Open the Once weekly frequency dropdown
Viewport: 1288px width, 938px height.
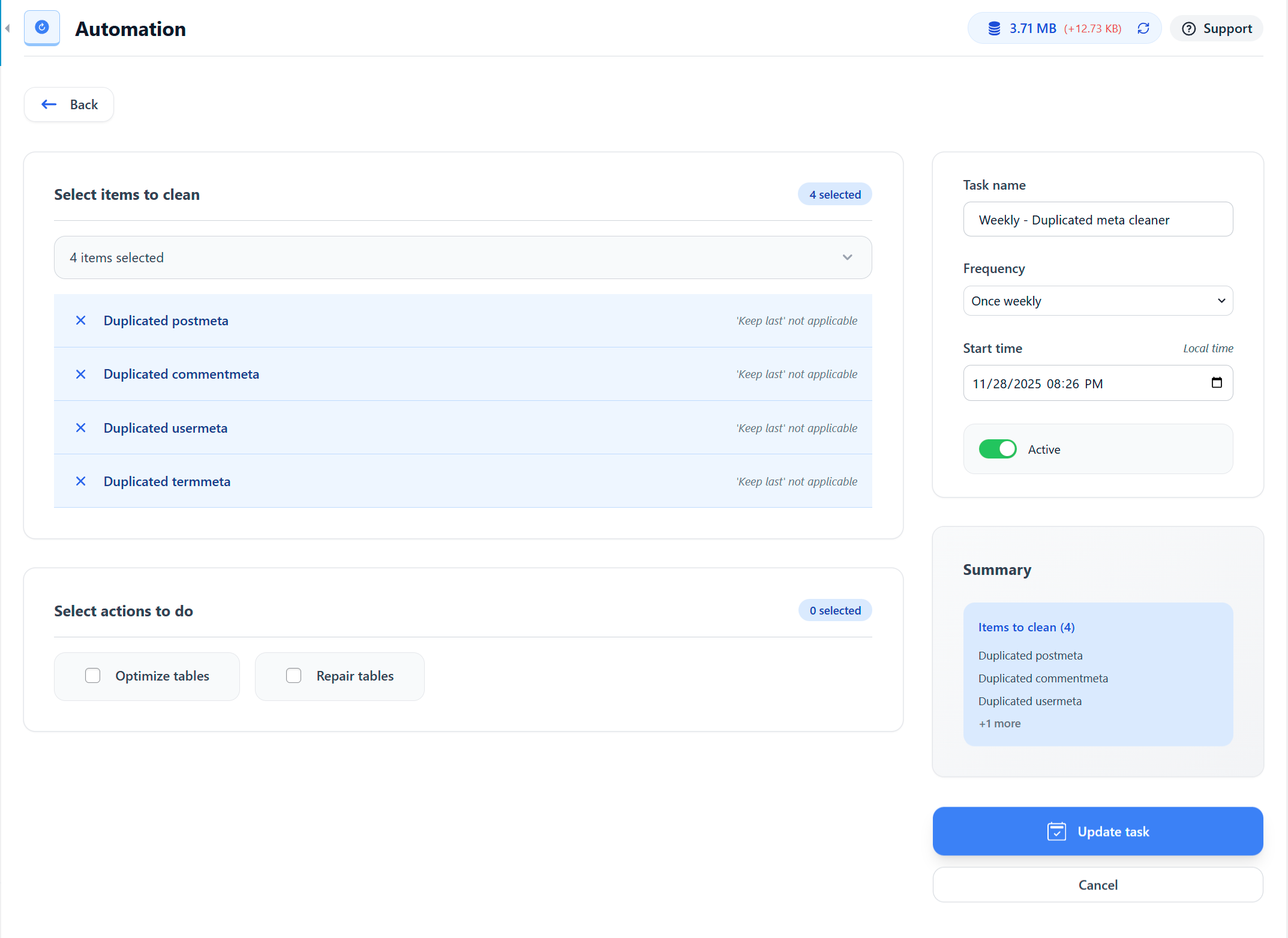1098,301
